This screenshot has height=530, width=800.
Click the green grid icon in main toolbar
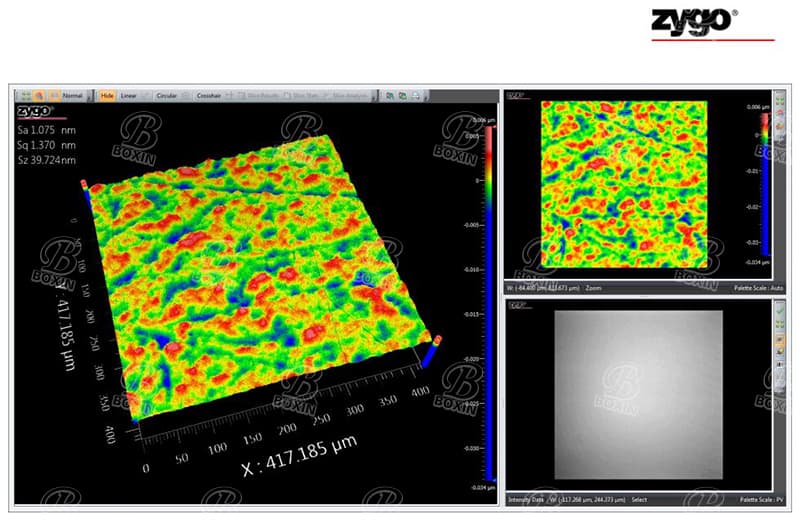point(26,95)
